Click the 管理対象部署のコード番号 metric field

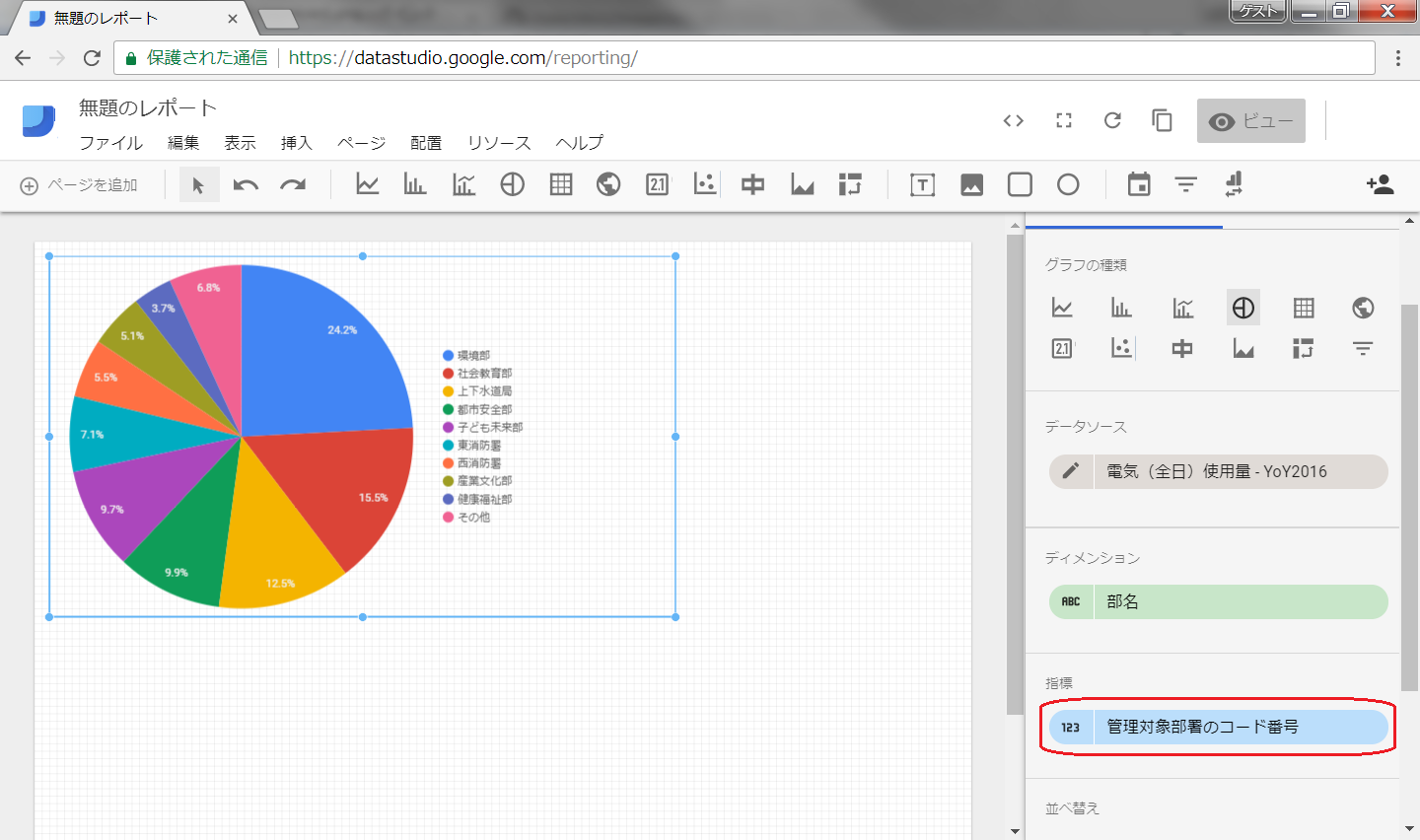click(x=1219, y=728)
